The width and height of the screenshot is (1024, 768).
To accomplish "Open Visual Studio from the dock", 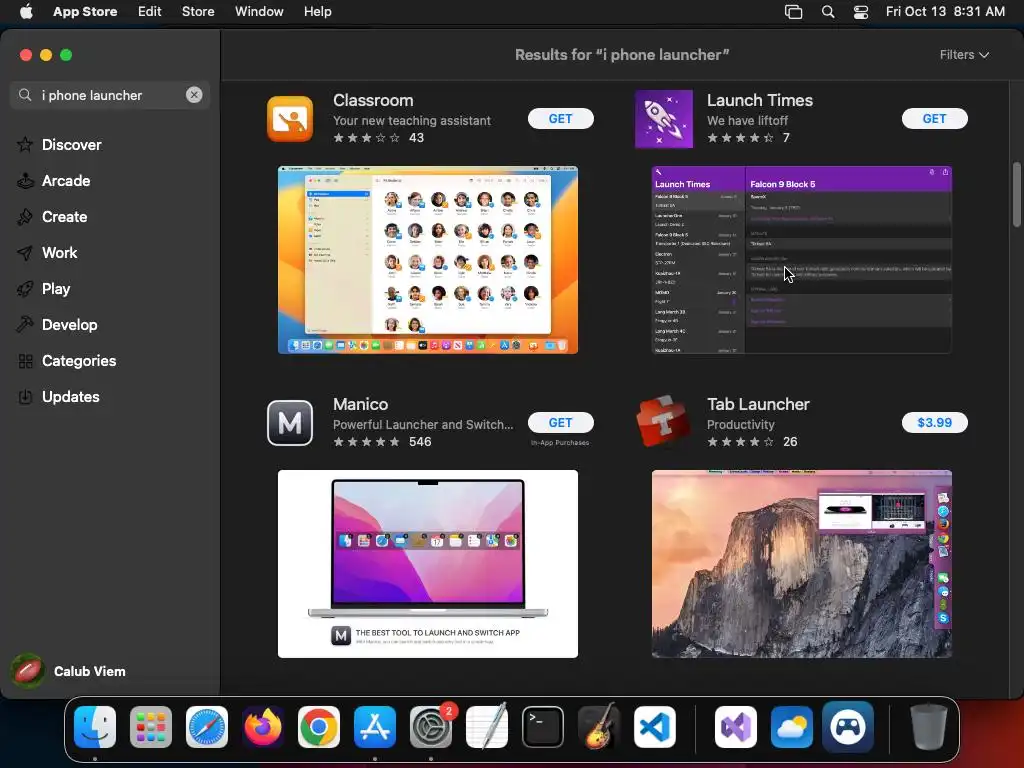I will coord(736,727).
